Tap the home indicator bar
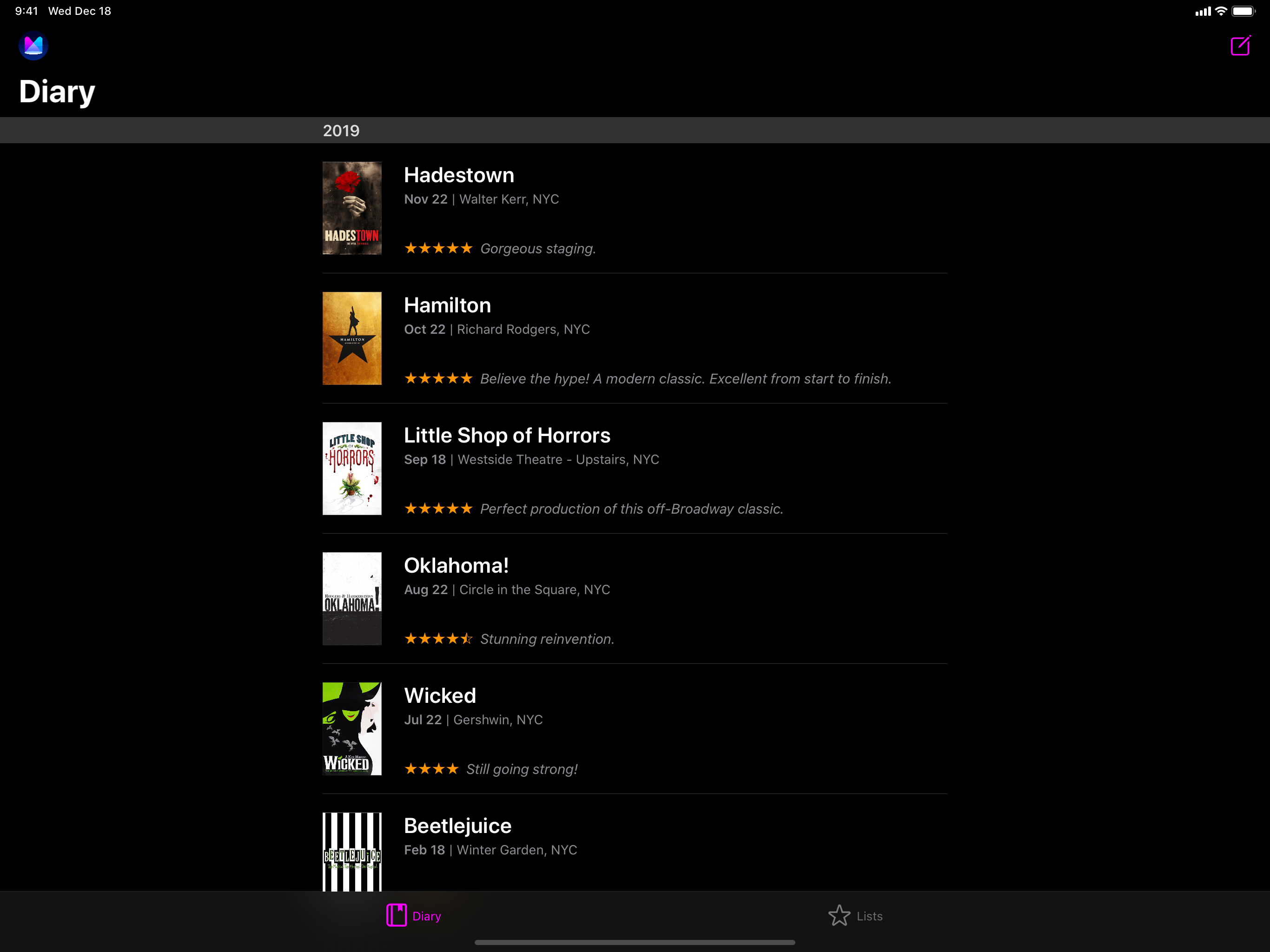The image size is (1270, 952). coord(635,942)
